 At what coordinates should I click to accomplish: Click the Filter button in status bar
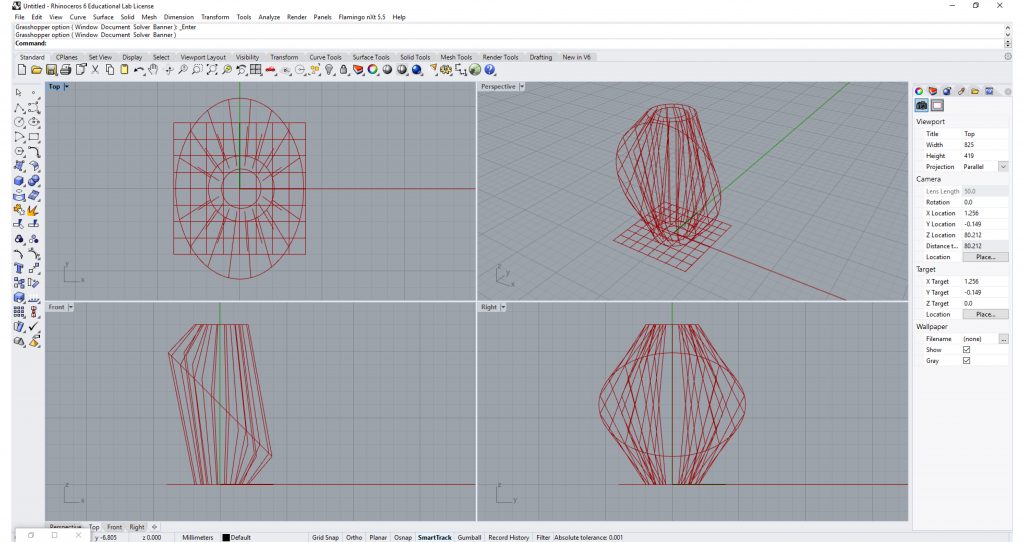tap(543, 537)
